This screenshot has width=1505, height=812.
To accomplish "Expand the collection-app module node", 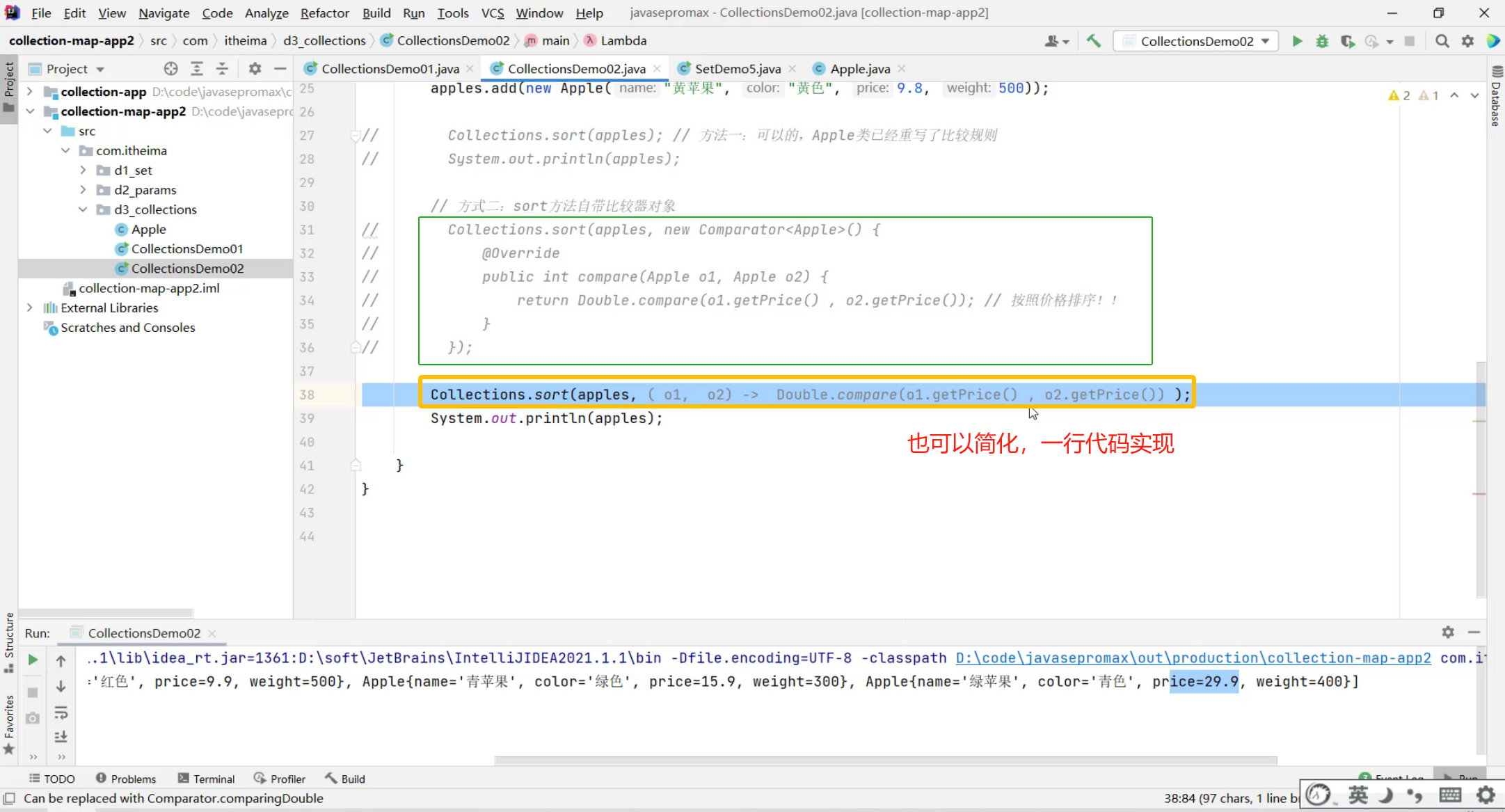I will 29,91.
